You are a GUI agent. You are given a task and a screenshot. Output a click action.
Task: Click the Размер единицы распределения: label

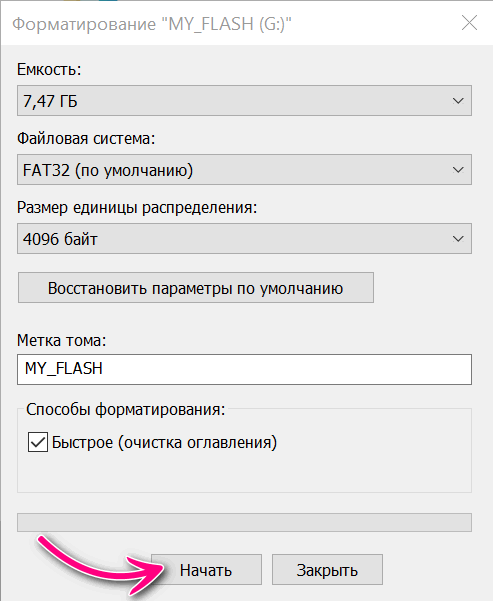coord(137,207)
